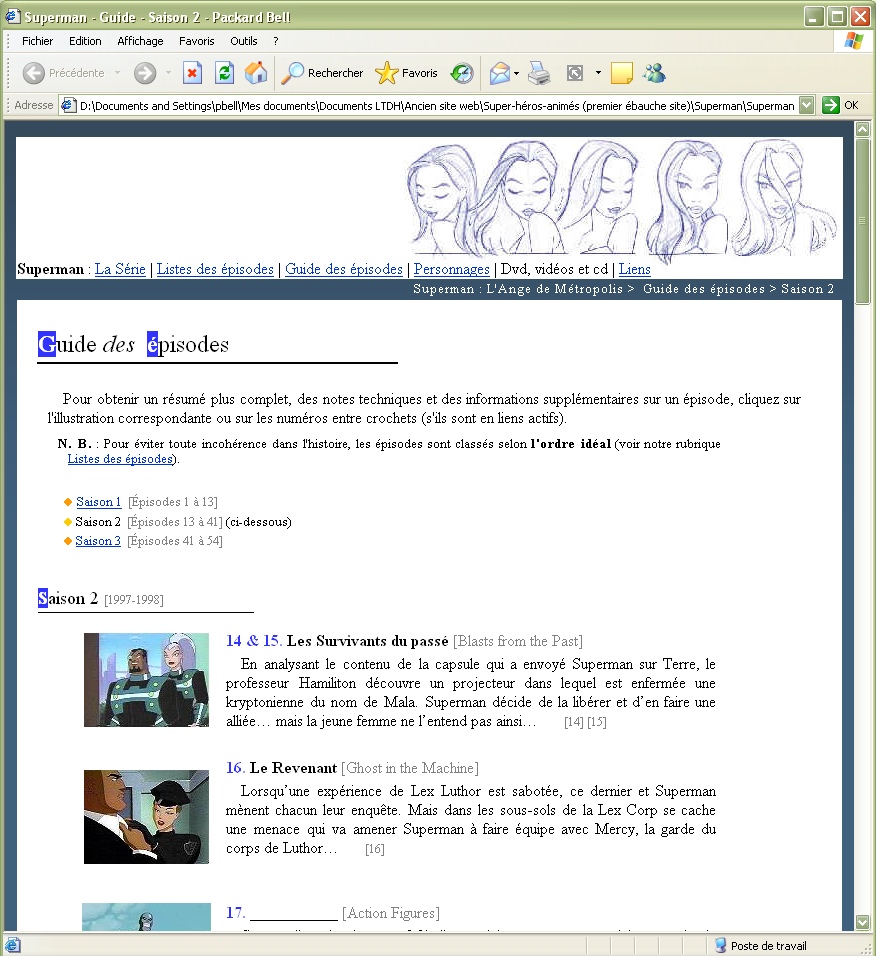Open the Listes des épisodes navigation link
This screenshot has width=876, height=956.
(x=215, y=269)
